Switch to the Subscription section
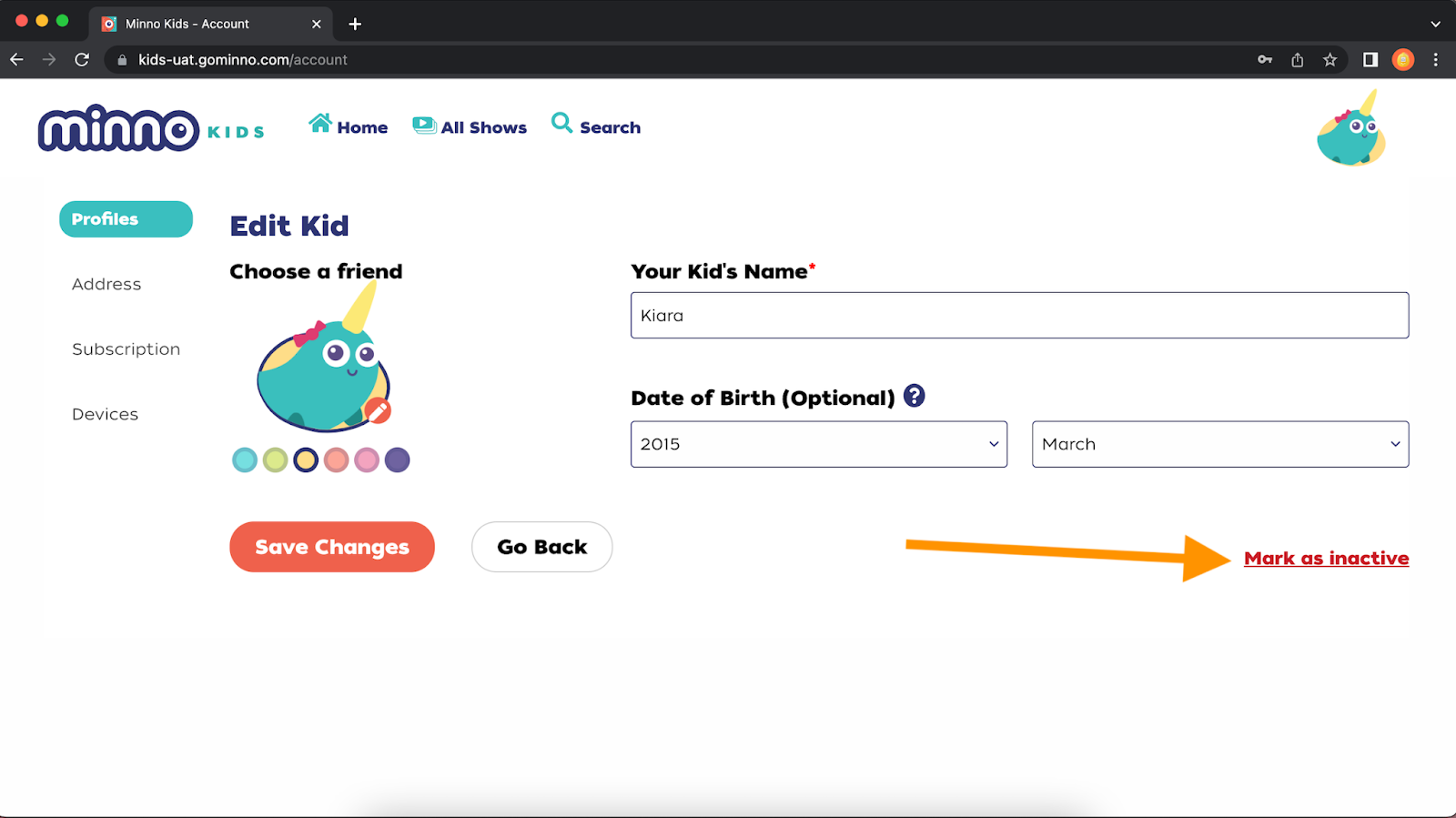 click(x=126, y=349)
